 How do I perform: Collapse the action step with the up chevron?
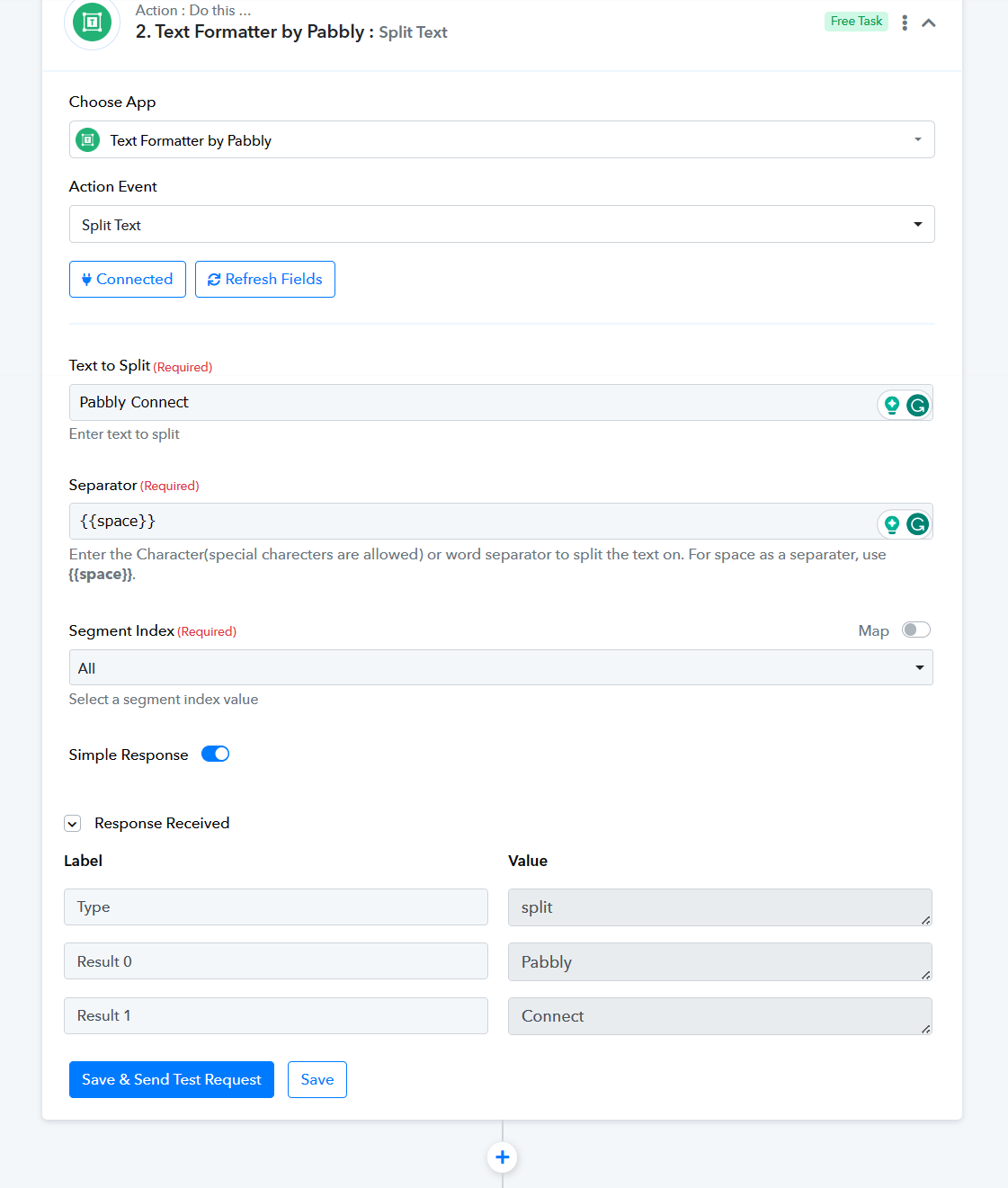(x=929, y=22)
